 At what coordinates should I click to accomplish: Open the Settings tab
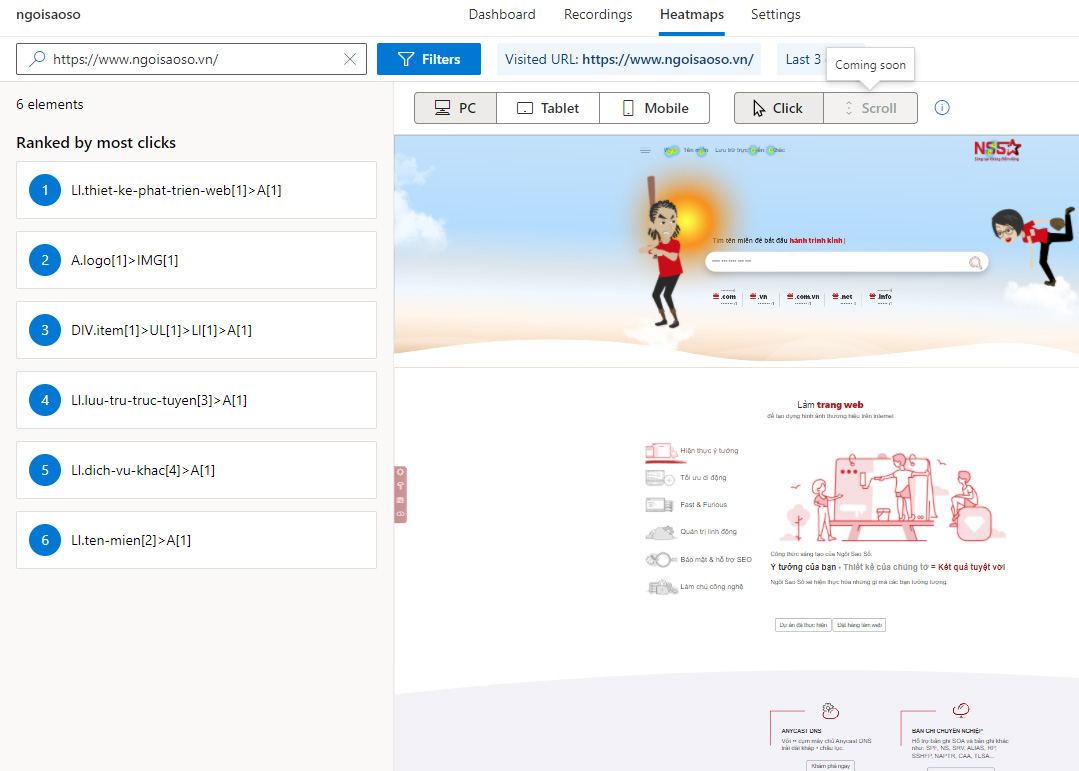[775, 15]
